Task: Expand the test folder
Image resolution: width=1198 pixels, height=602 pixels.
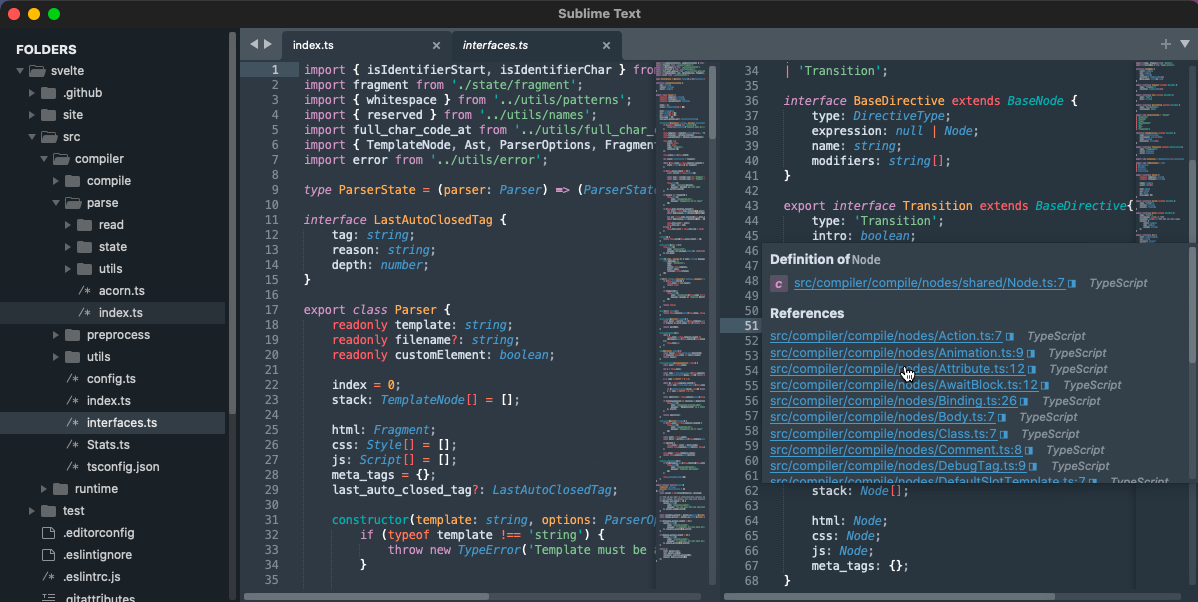Action: click(x=32, y=511)
